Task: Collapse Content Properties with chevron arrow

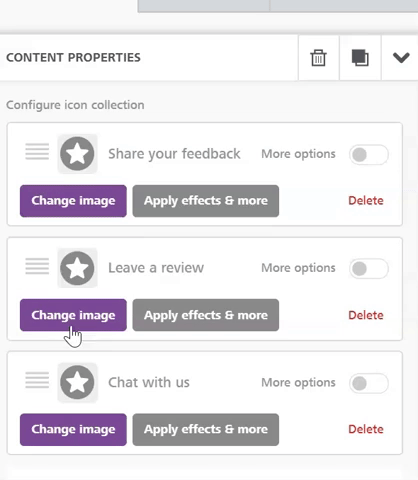Action: tap(401, 58)
